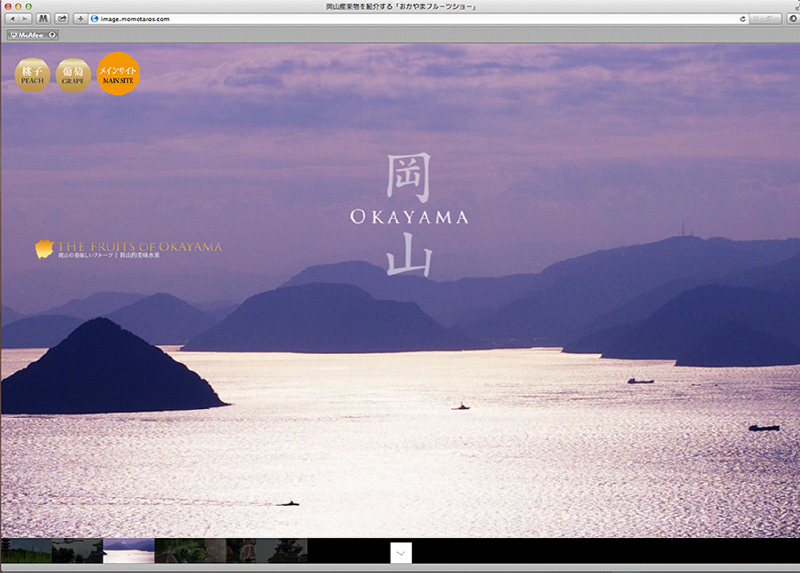Click the Reader button in address bar
Image resolution: width=800 pixels, height=573 pixels.
tap(765, 19)
